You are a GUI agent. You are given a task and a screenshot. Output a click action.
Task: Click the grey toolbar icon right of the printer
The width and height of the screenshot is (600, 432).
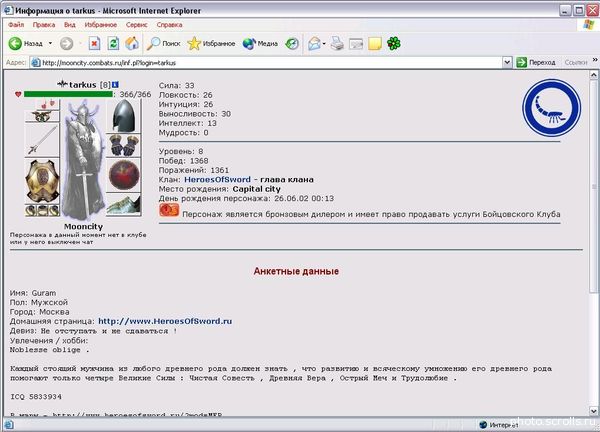click(356, 44)
